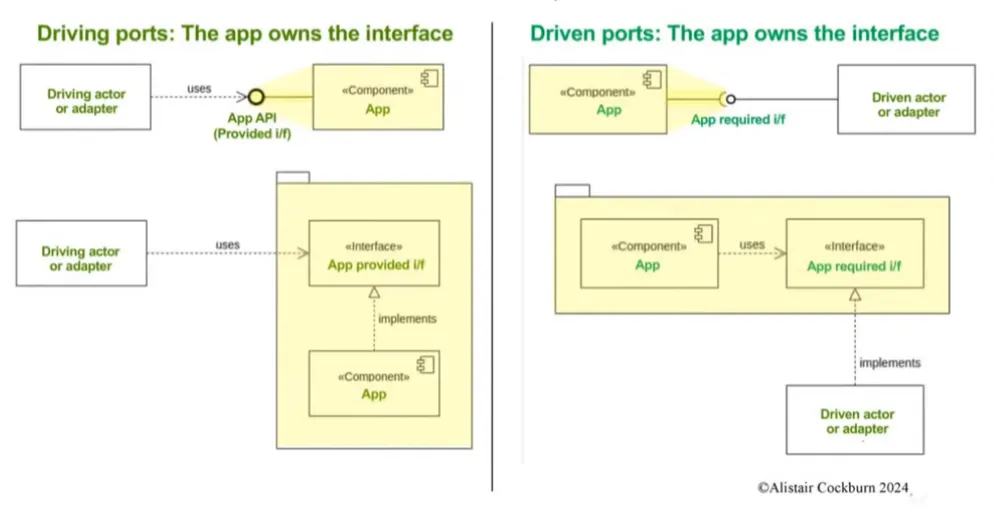Select the top-right Driven actor or adapter box
This screenshot has height=519, width=995.
(x=907, y=100)
